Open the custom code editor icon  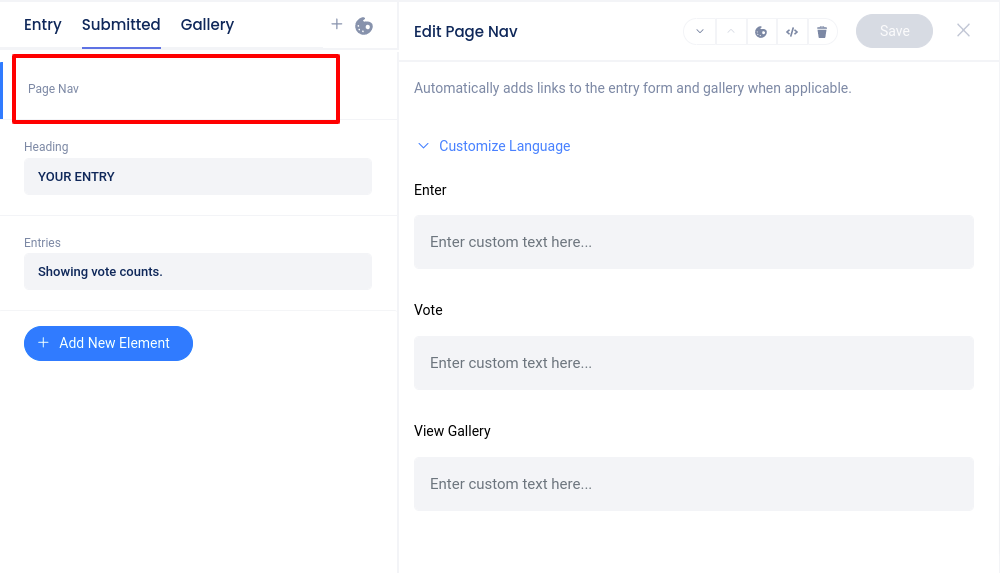[x=791, y=32]
